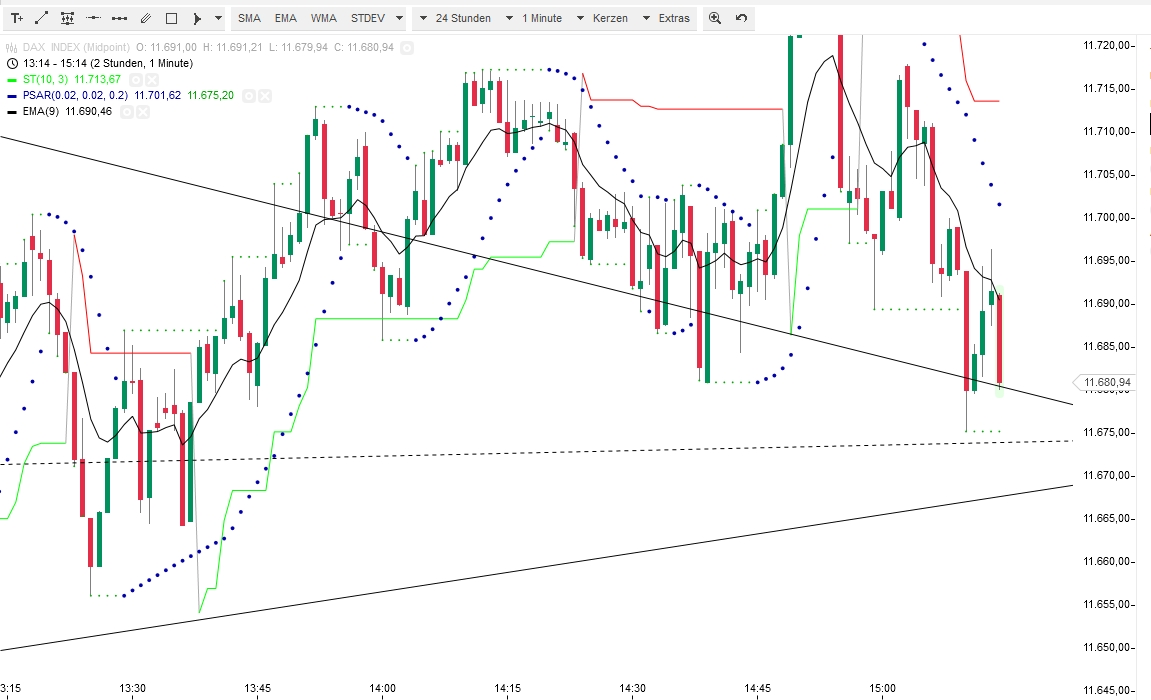Open the Extras menu
This screenshot has height=700, width=1151.
[x=673, y=17]
